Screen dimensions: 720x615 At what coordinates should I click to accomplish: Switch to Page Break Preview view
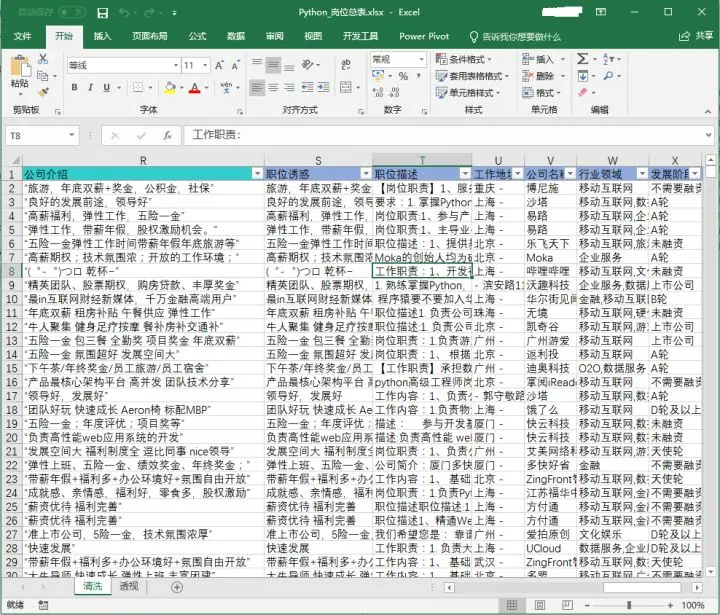click(x=568, y=605)
